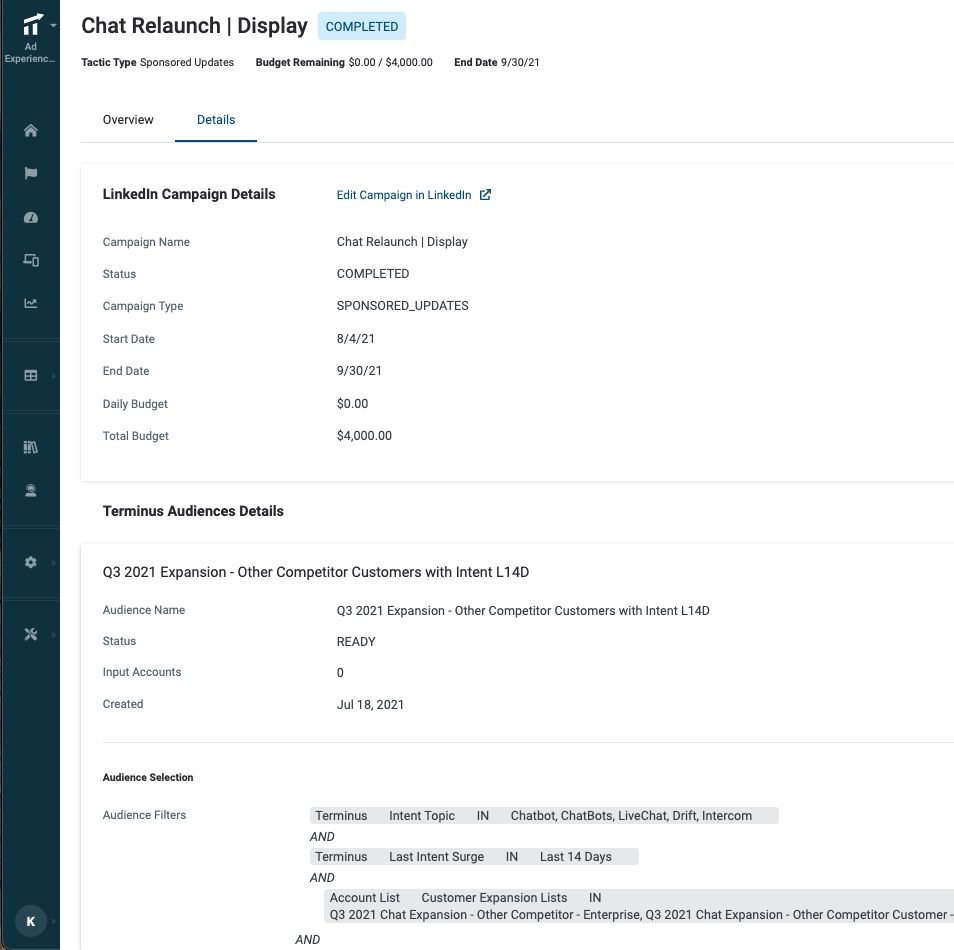Select the Details tab
The height and width of the screenshot is (950, 954).
(x=216, y=120)
